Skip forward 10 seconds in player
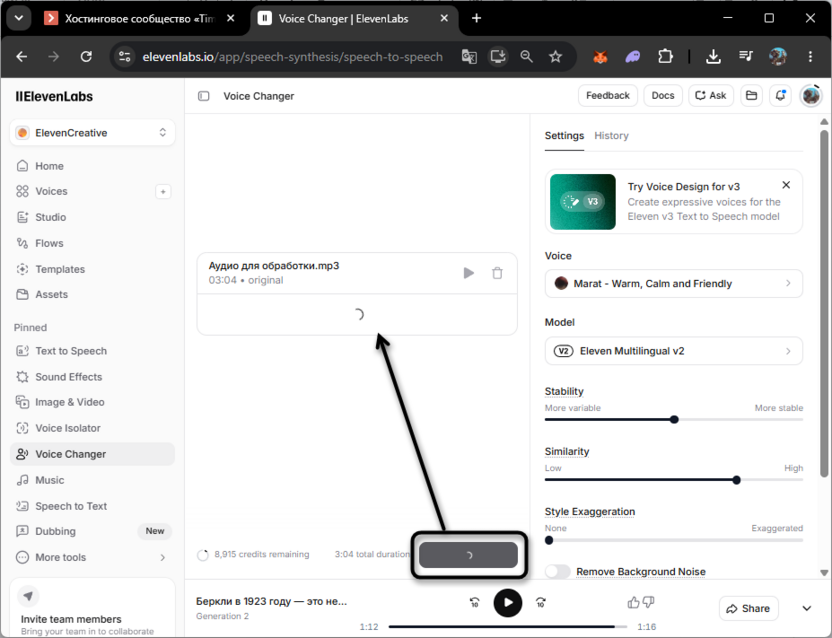 541,602
